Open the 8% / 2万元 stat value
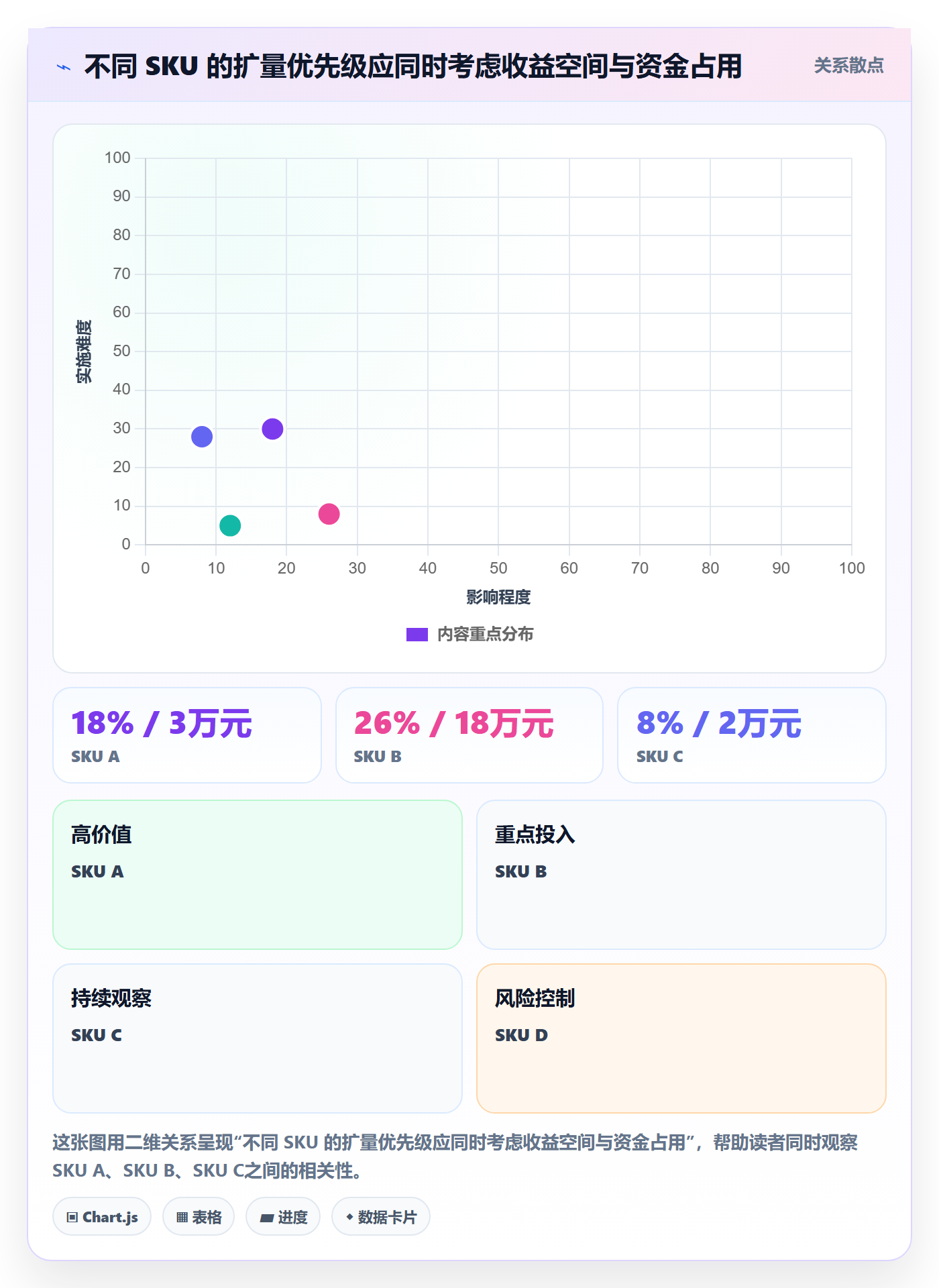The image size is (939, 1288). [719, 723]
